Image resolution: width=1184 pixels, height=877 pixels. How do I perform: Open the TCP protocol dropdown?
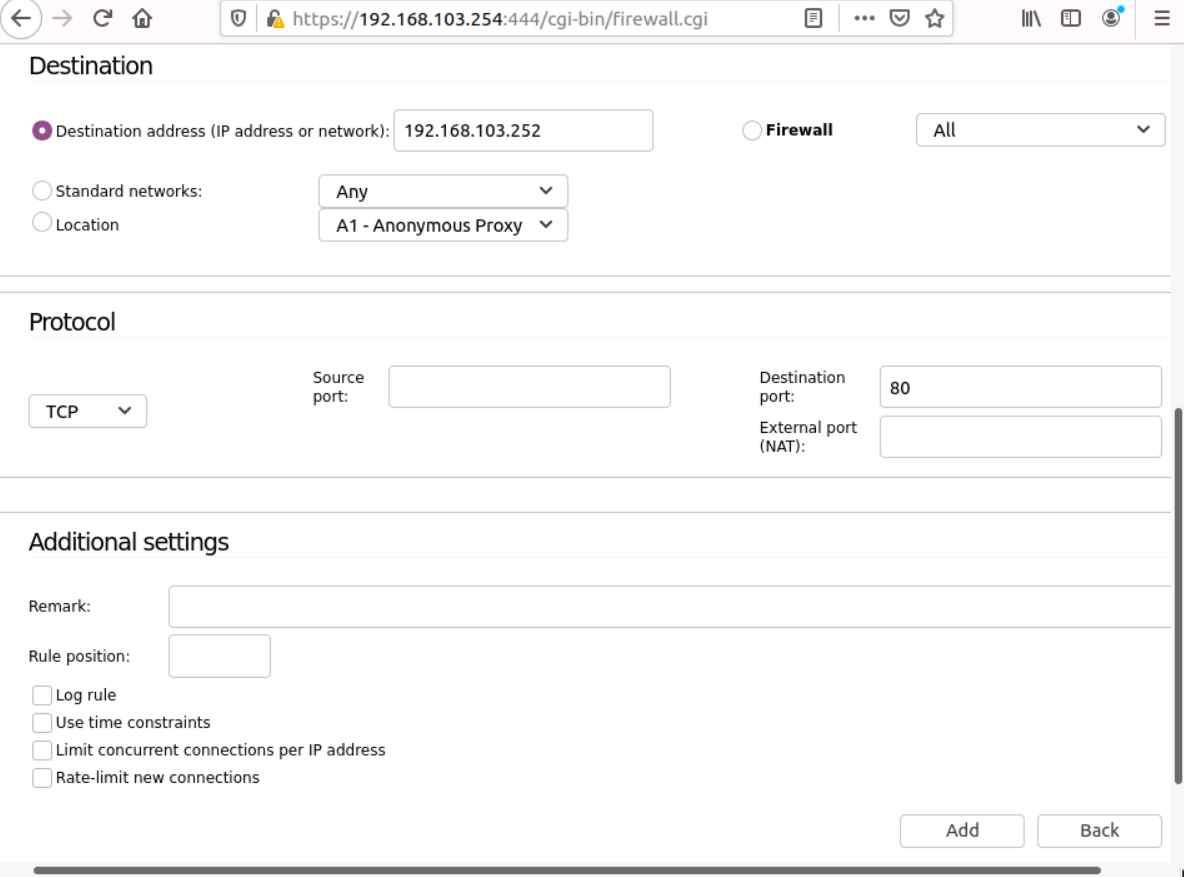click(x=88, y=411)
